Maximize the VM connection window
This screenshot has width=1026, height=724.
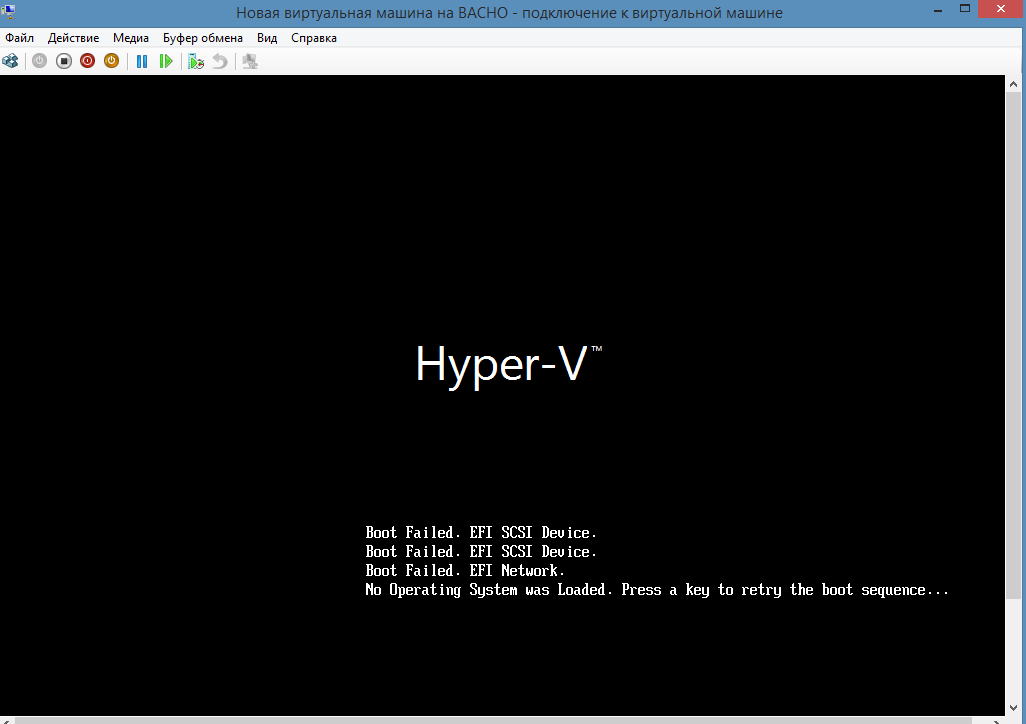[964, 9]
